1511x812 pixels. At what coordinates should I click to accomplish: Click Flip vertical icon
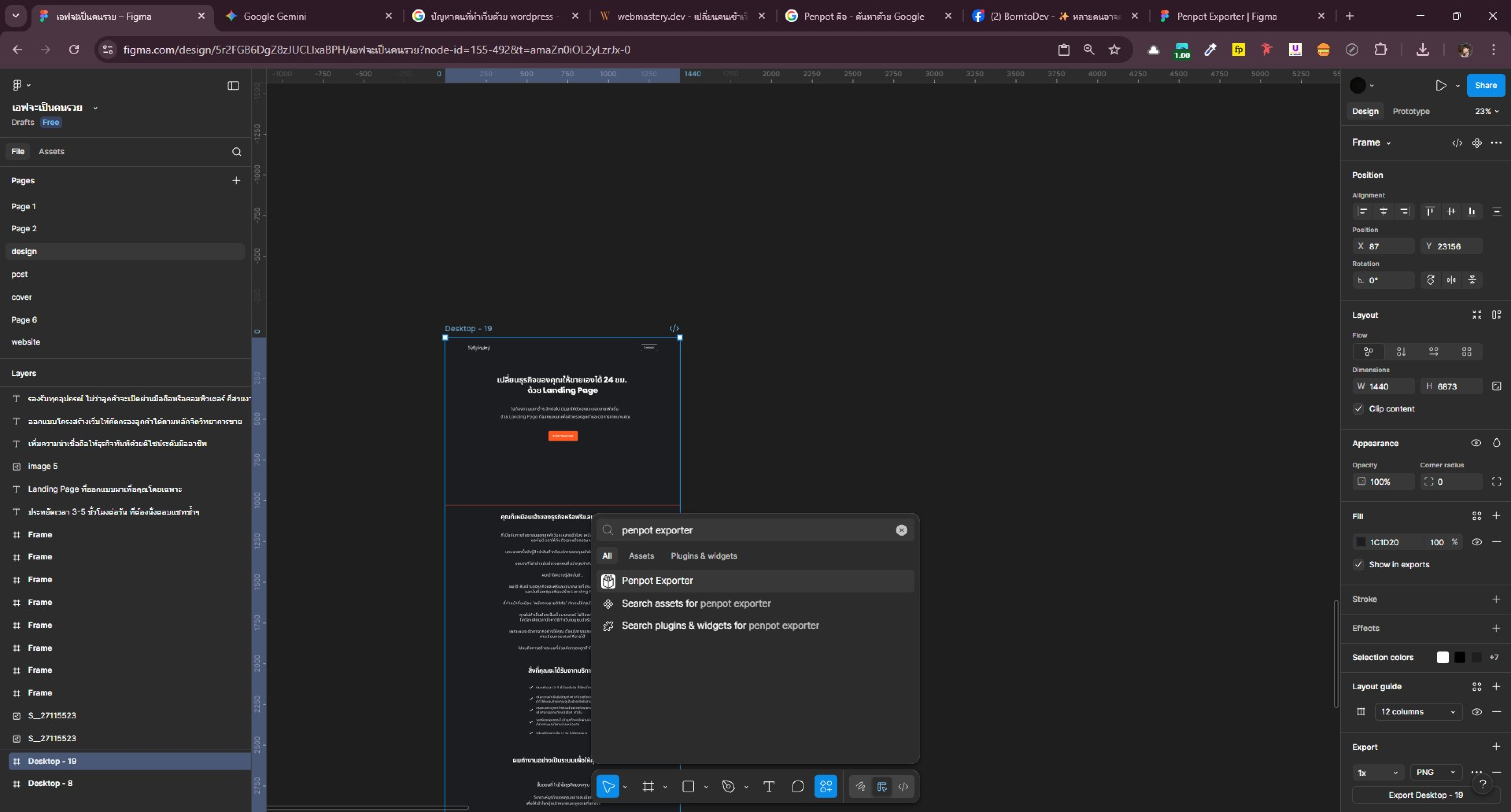tap(1472, 280)
